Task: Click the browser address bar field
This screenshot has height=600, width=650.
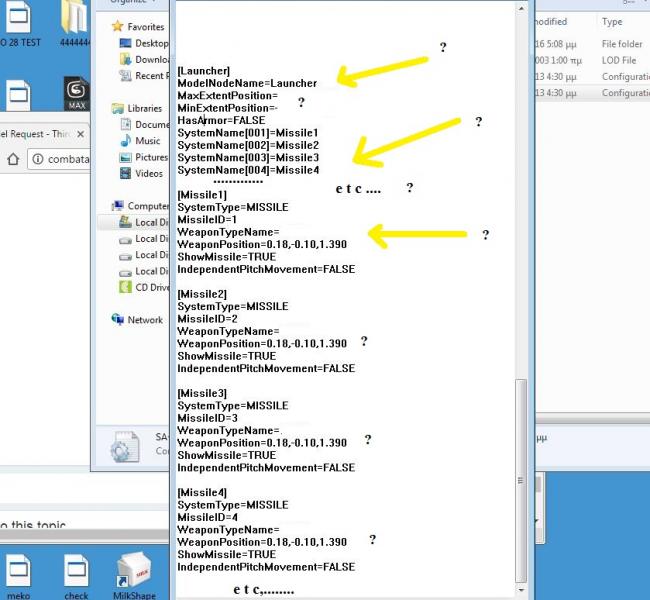Action: (x=59, y=159)
